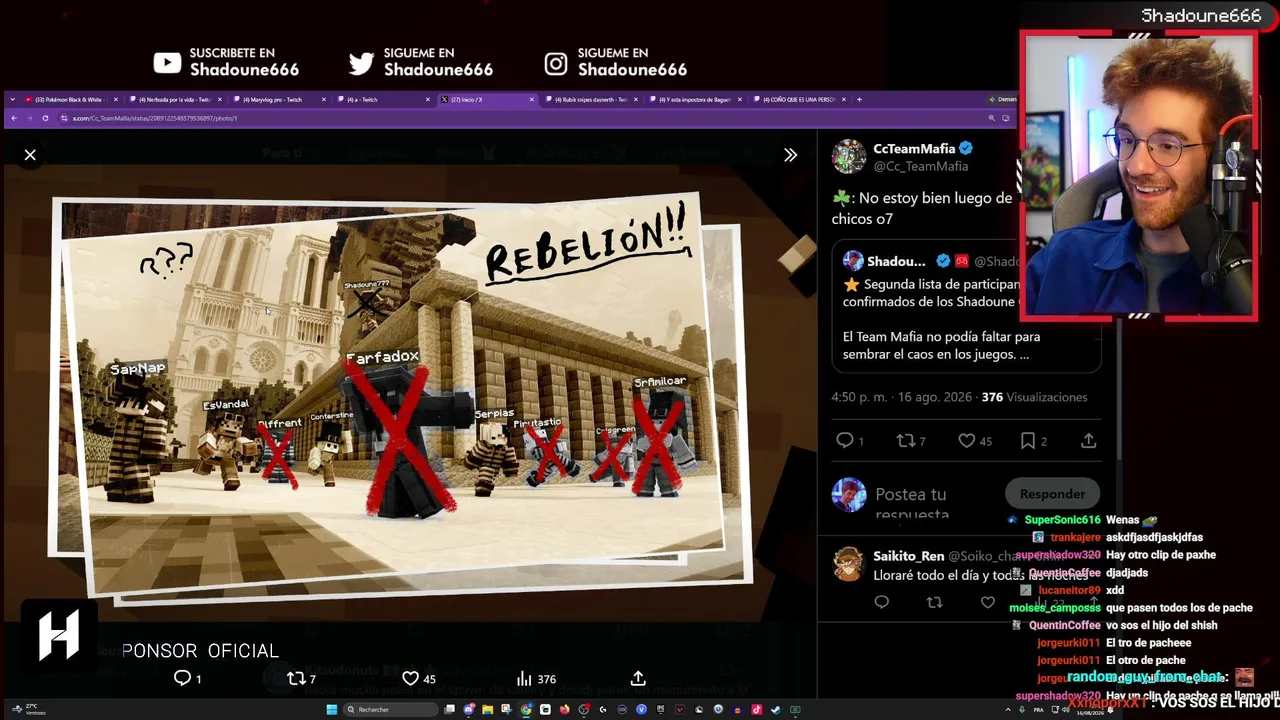Click the heart icon below the photo
Image resolution: width=1280 pixels, height=720 pixels.
click(x=410, y=678)
